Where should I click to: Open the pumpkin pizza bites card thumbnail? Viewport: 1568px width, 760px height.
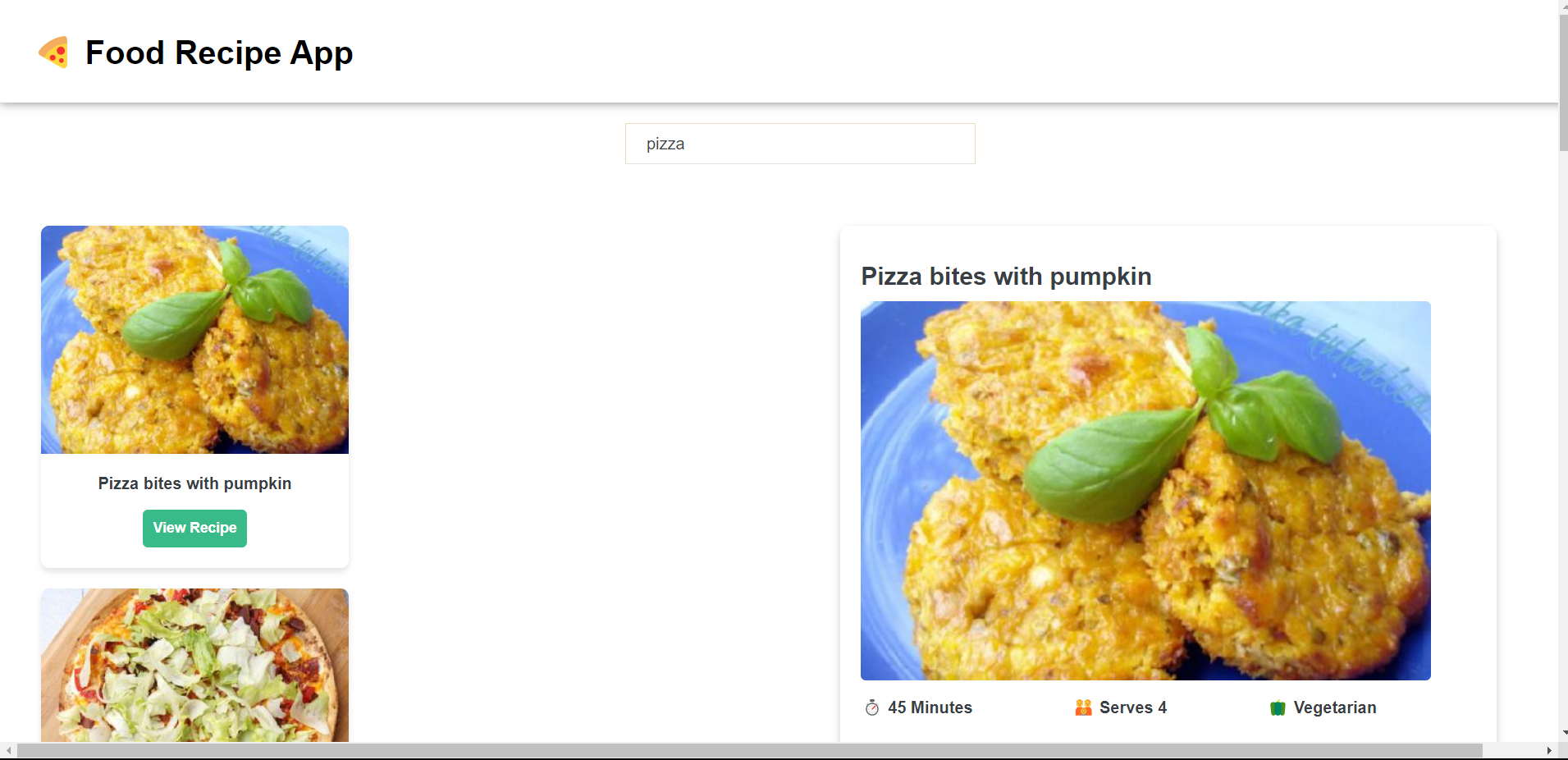(x=194, y=340)
